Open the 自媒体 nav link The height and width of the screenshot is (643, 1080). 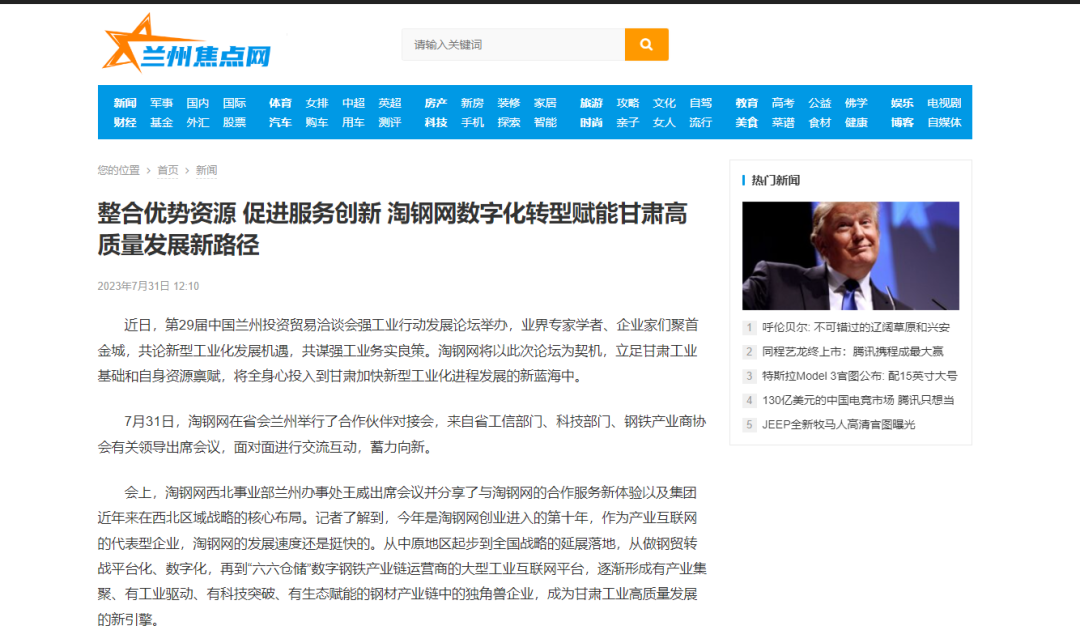coord(944,123)
